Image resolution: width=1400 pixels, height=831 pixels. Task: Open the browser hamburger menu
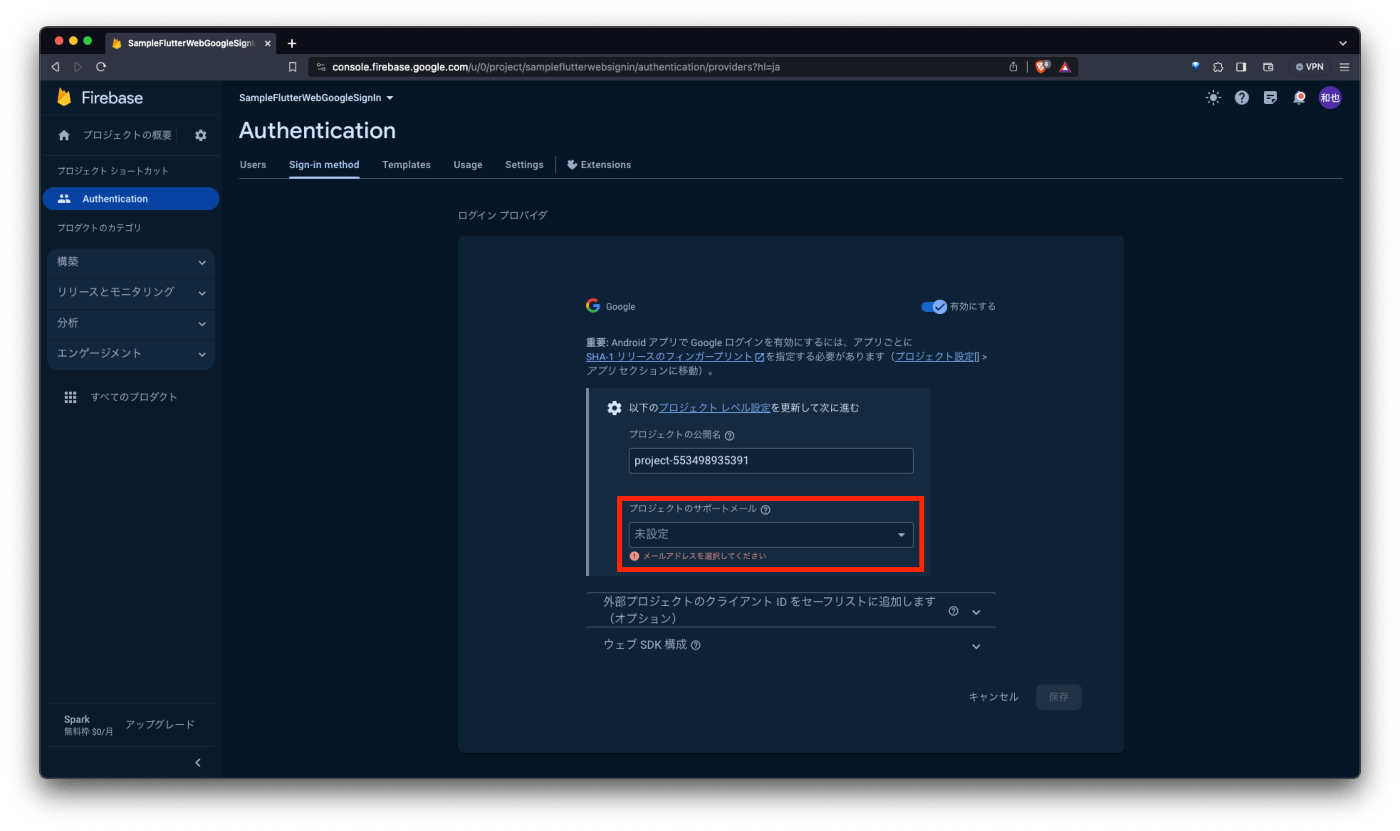1344,67
